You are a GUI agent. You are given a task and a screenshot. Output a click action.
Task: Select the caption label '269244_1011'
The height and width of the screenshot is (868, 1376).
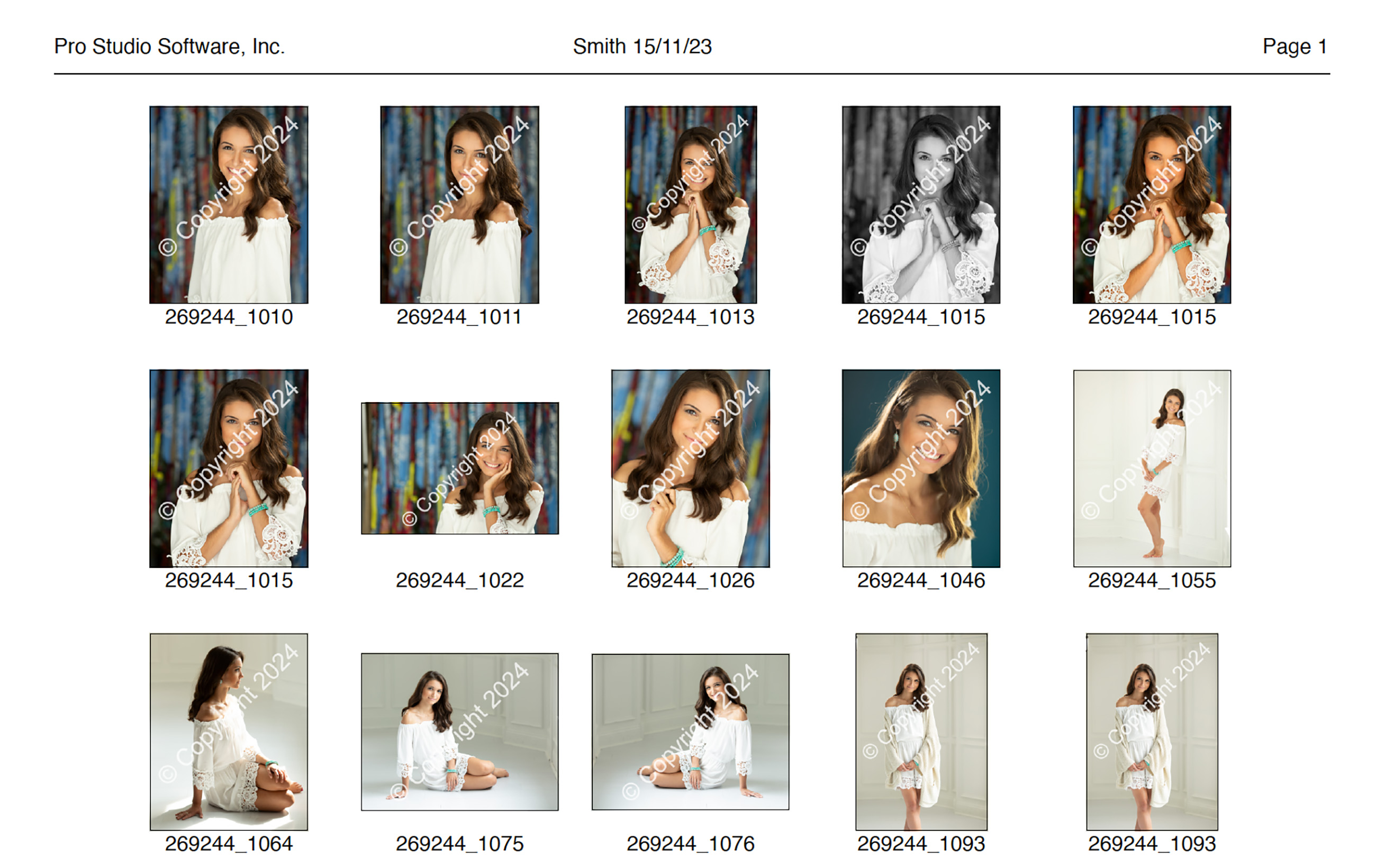[x=459, y=317]
